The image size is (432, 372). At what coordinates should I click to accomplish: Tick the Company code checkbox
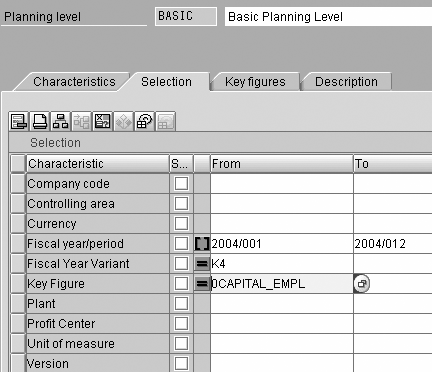(x=181, y=184)
